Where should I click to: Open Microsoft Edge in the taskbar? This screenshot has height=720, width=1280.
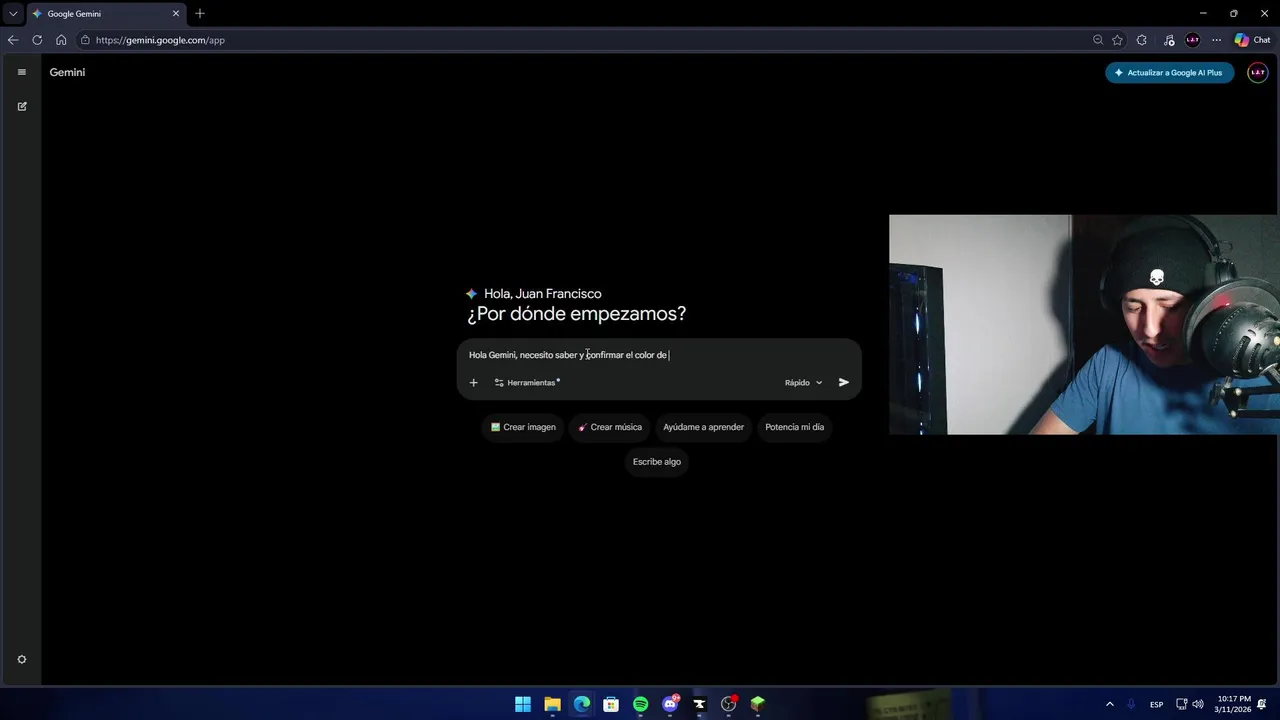[x=582, y=704]
